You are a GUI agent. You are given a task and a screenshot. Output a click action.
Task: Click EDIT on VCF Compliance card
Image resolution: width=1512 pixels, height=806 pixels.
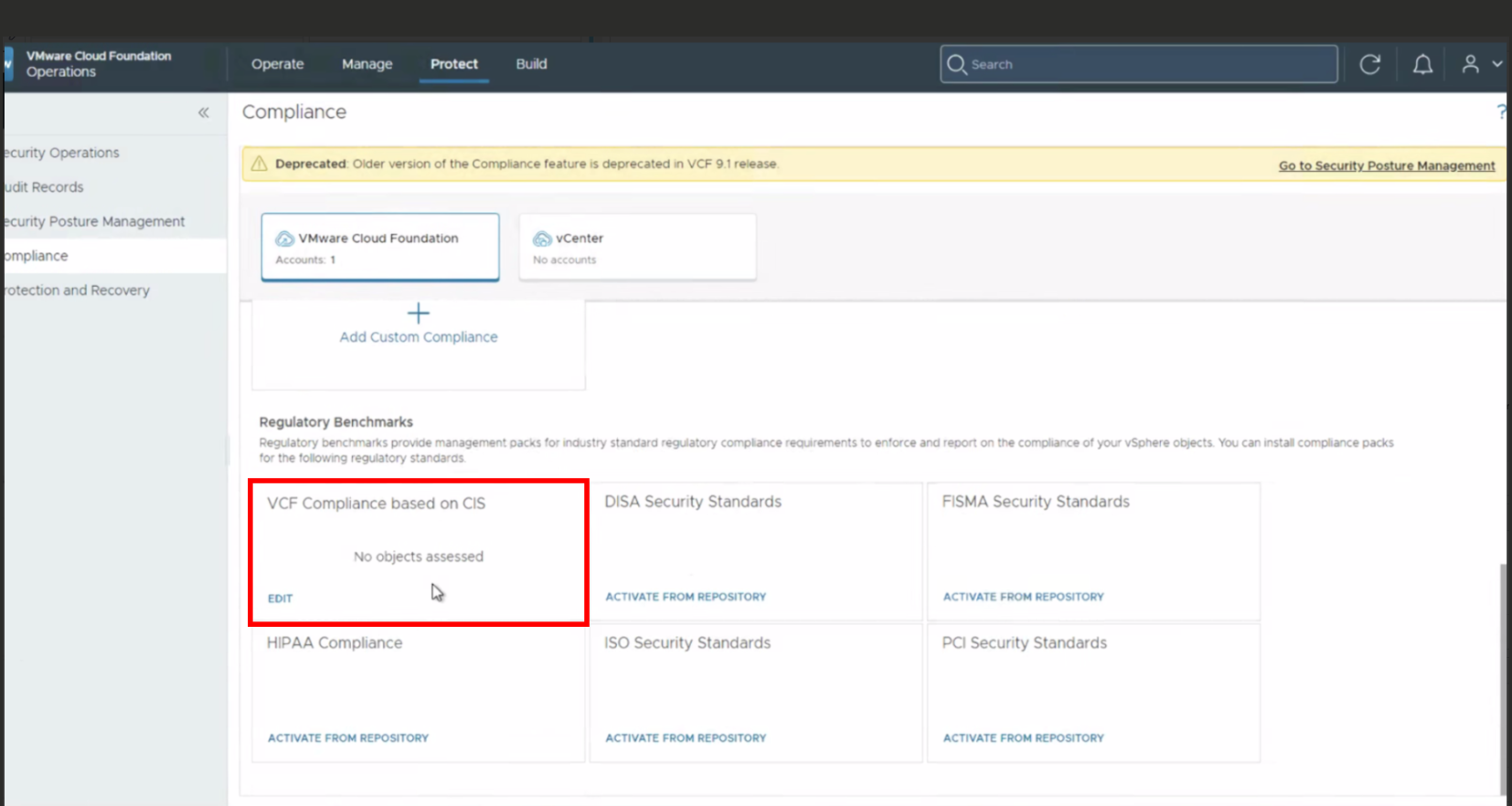click(x=280, y=599)
